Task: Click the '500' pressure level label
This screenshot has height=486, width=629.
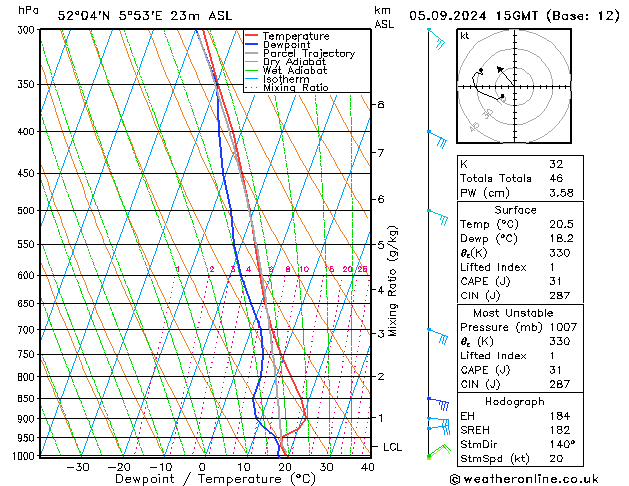Action: 28,211
